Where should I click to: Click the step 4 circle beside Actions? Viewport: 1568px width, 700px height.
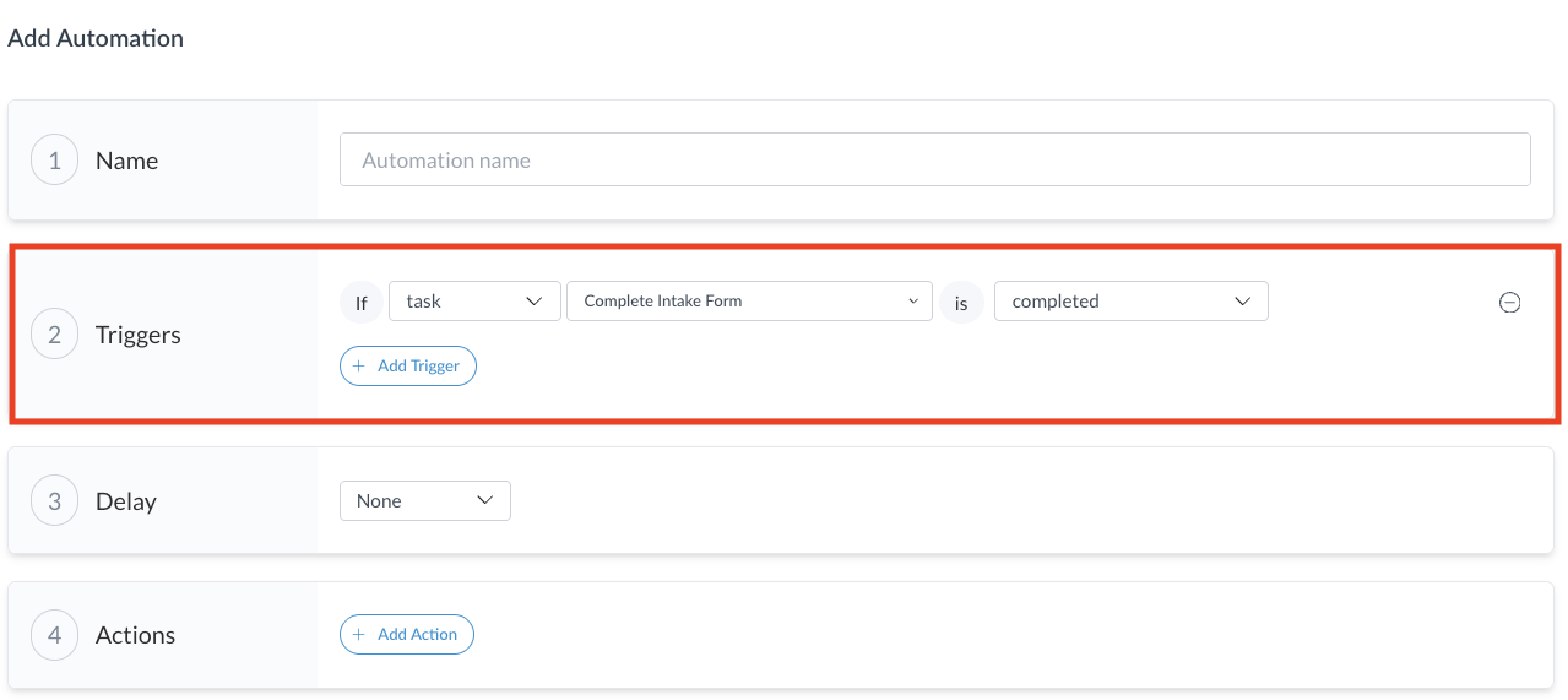(55, 634)
